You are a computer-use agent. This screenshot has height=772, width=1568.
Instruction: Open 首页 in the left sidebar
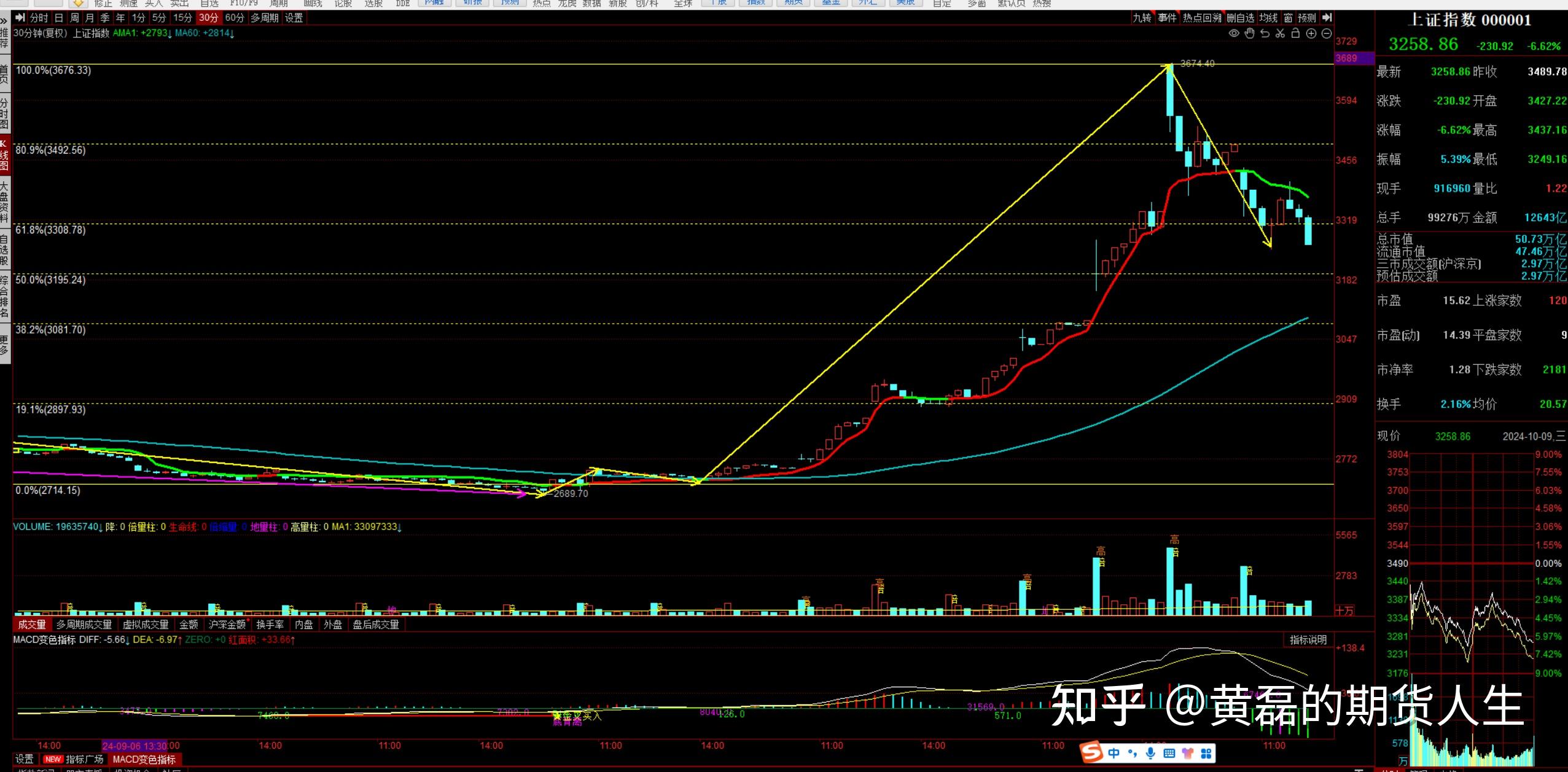tap(4, 74)
